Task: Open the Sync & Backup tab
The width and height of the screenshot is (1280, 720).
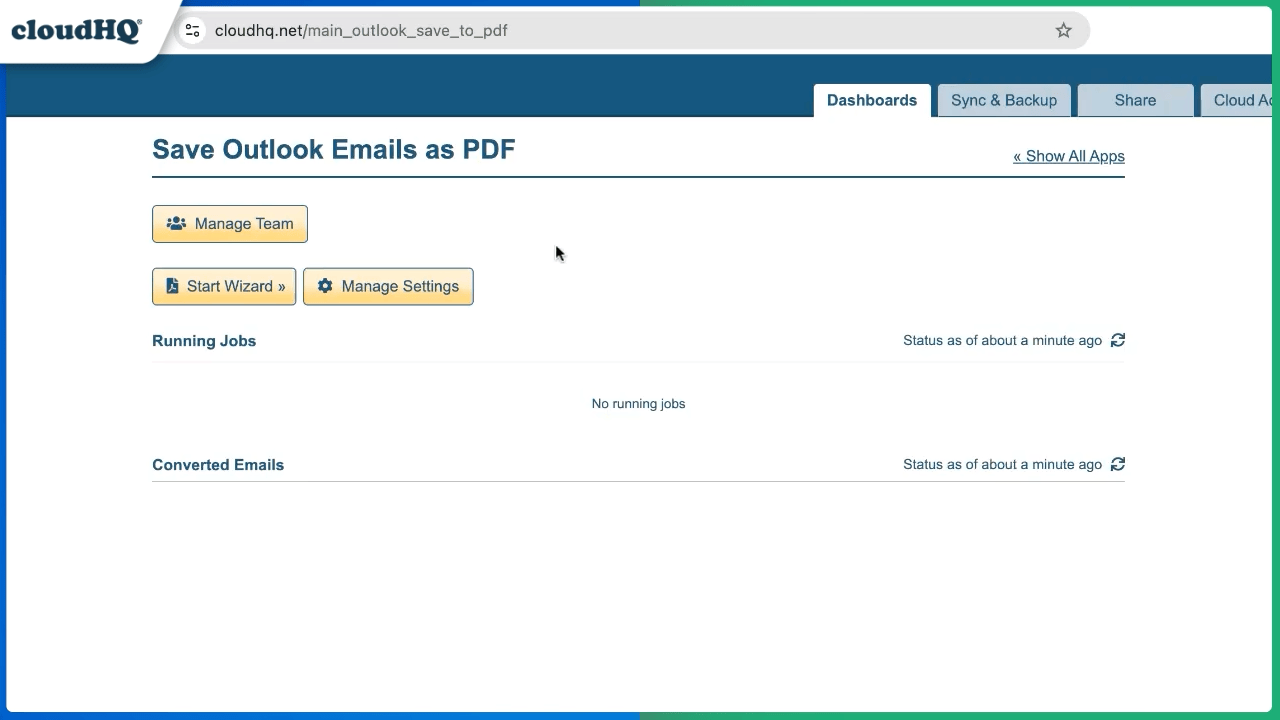Action: point(1004,100)
